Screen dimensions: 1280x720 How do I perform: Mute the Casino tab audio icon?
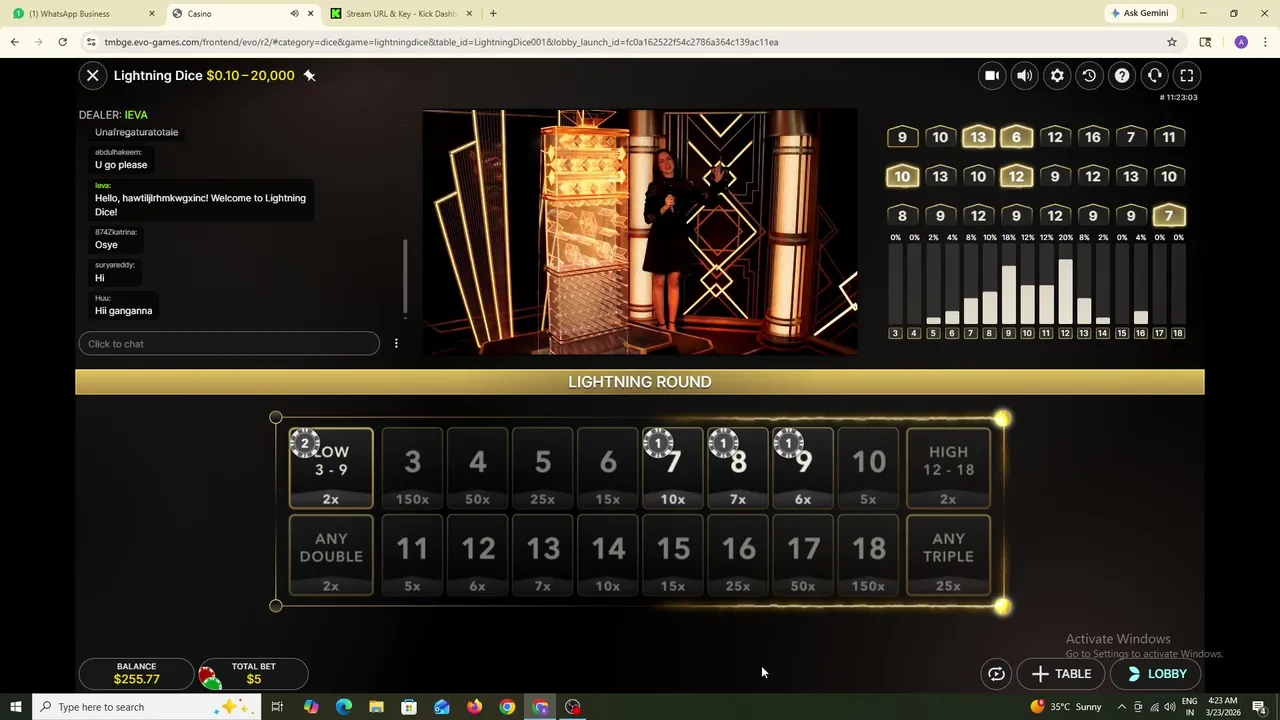(294, 14)
